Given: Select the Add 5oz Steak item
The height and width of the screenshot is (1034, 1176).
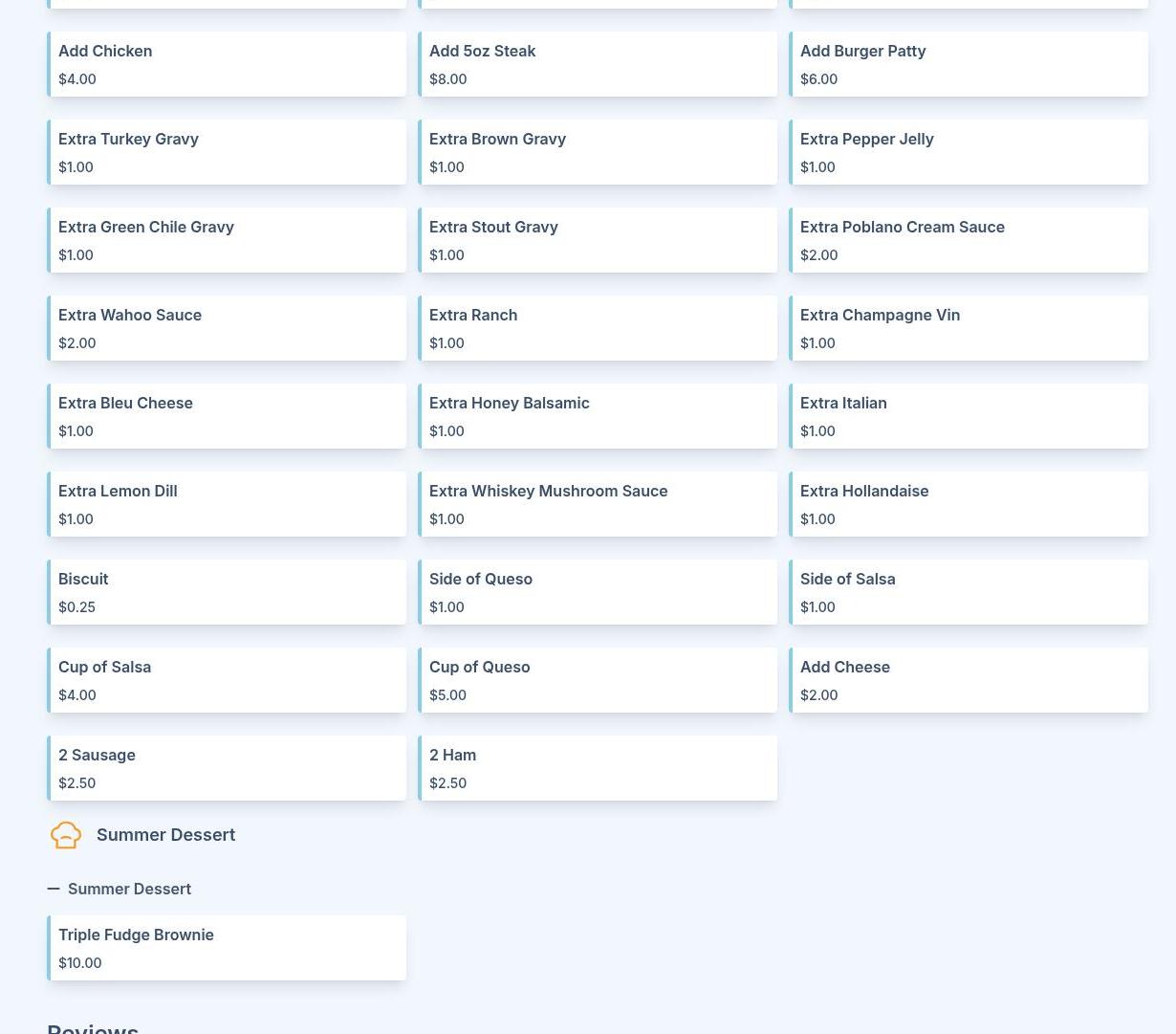Looking at the screenshot, I should pyautogui.click(x=598, y=64).
